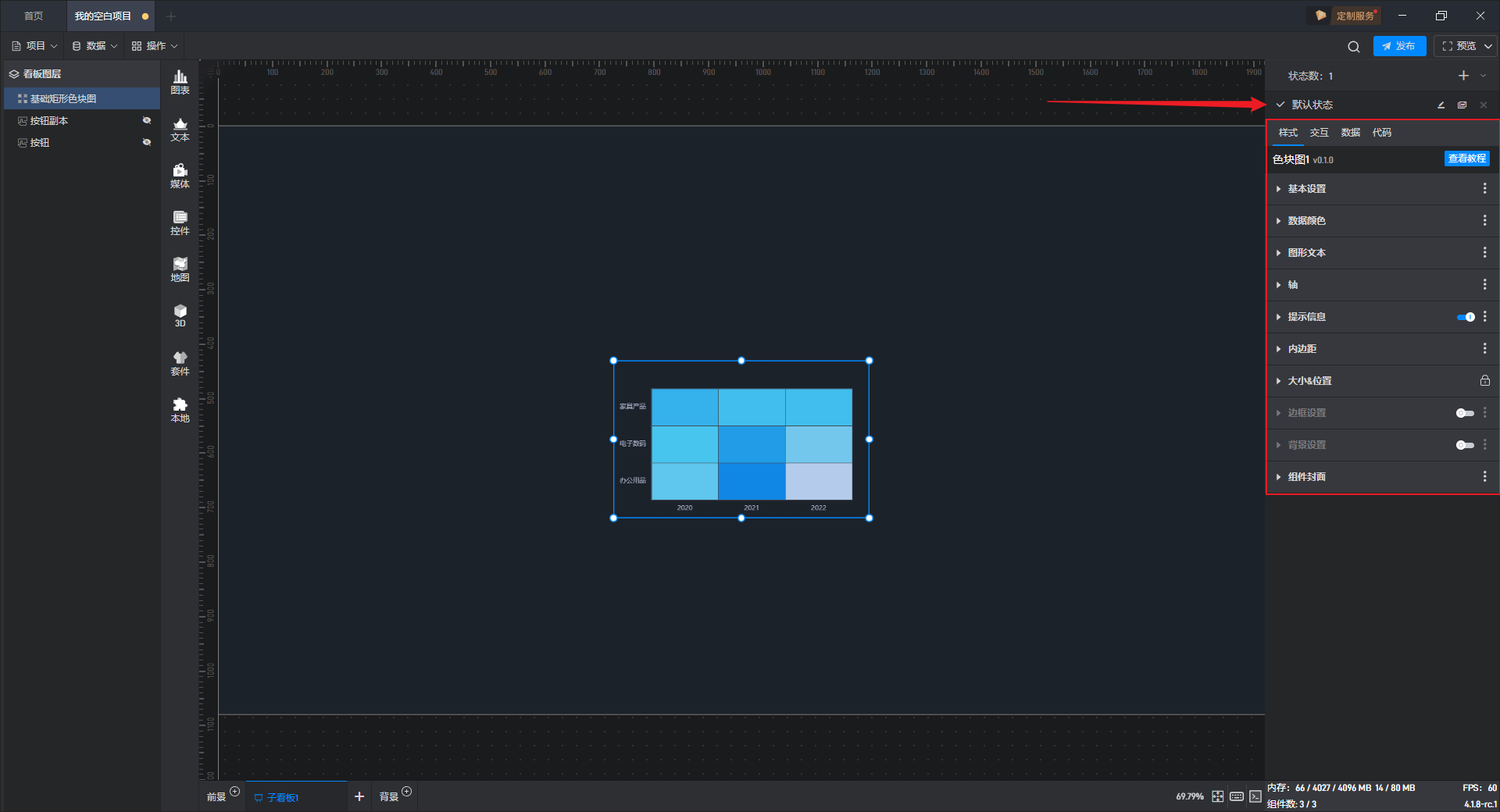Add a new state with plus icon
The width and height of the screenshot is (1500, 812).
tap(1463, 76)
